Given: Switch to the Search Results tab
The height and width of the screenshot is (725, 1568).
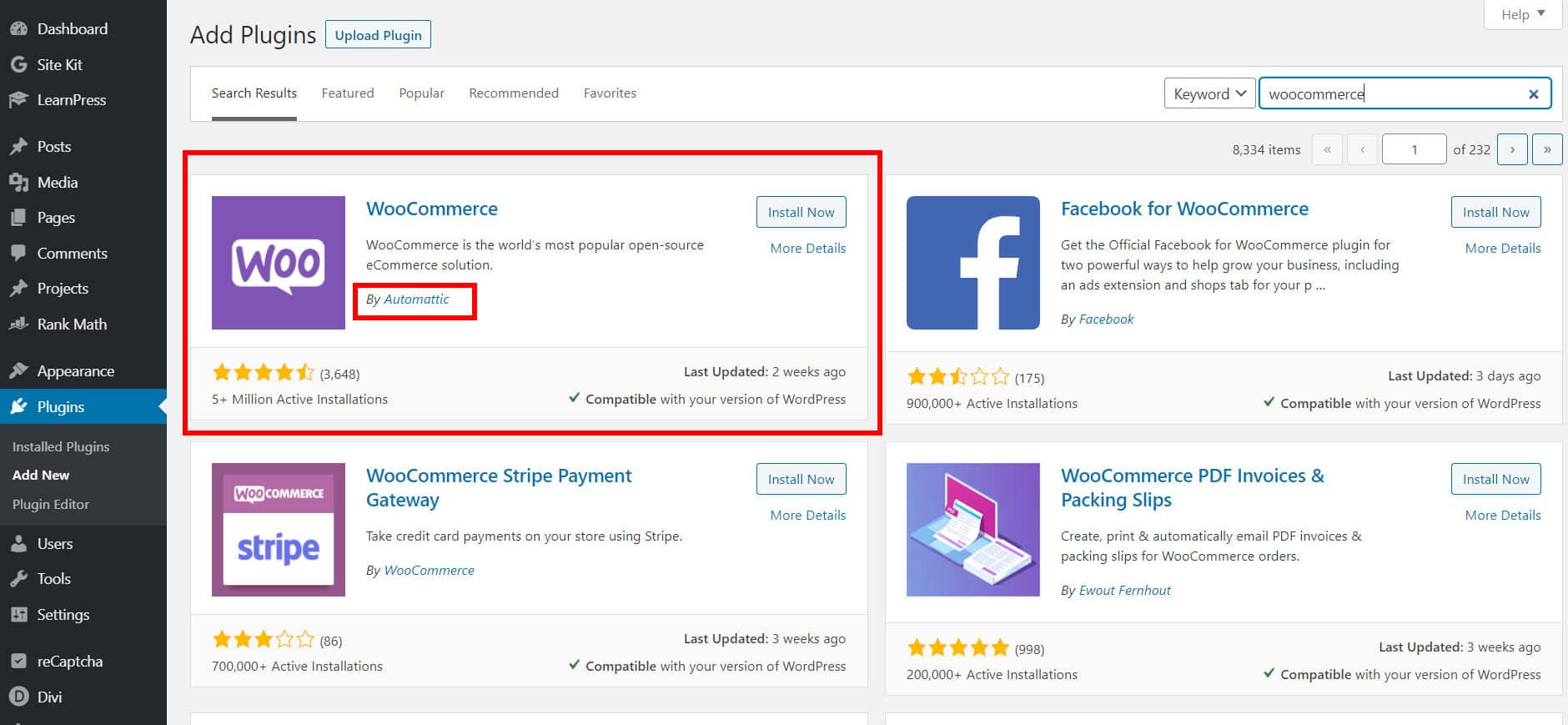Looking at the screenshot, I should coord(254,93).
